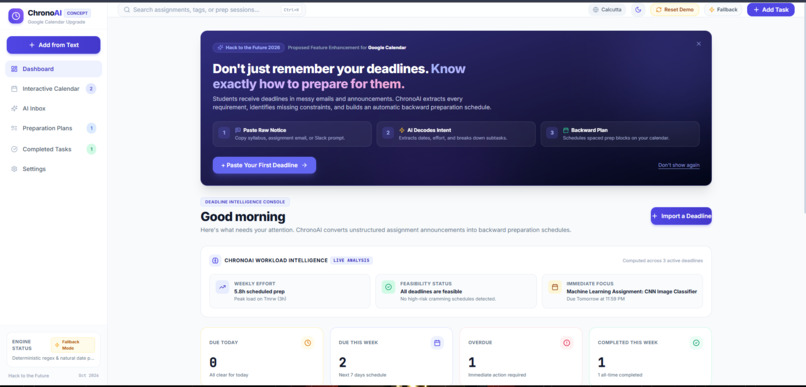This screenshot has width=806, height=387.
Task: Click the Fallback Mode engine status badge
Action: [x=72, y=345]
